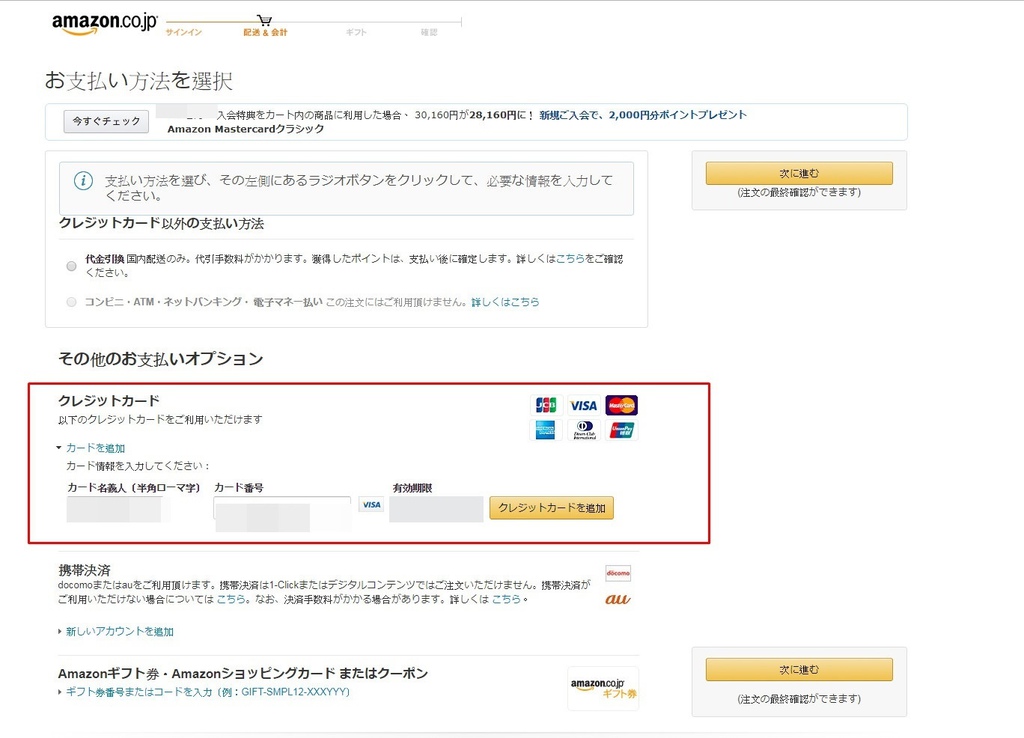The width and height of the screenshot is (1024, 738).
Task: Click the クレジットカードを追加 button
Action: point(552,508)
